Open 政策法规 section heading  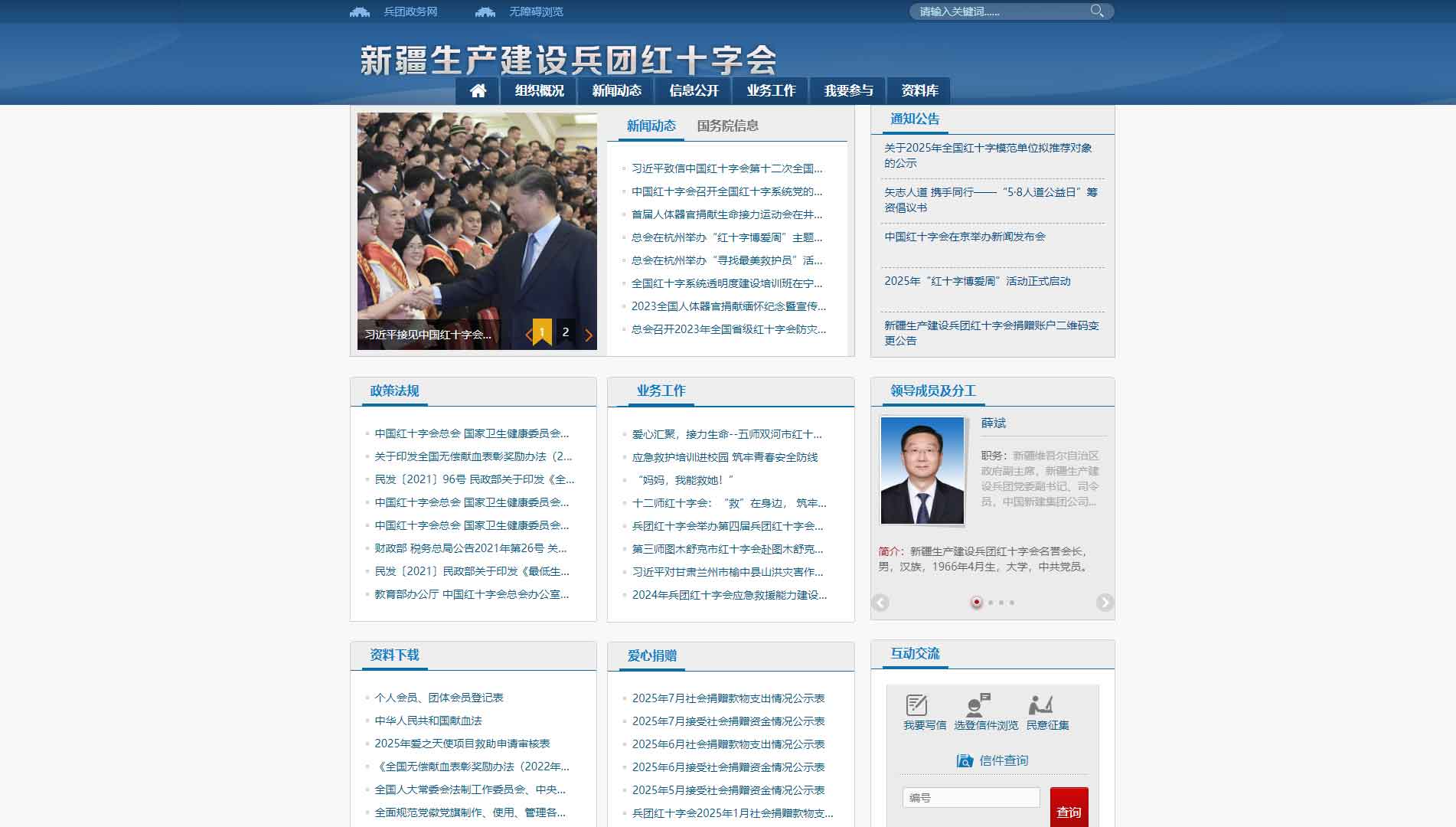(394, 391)
